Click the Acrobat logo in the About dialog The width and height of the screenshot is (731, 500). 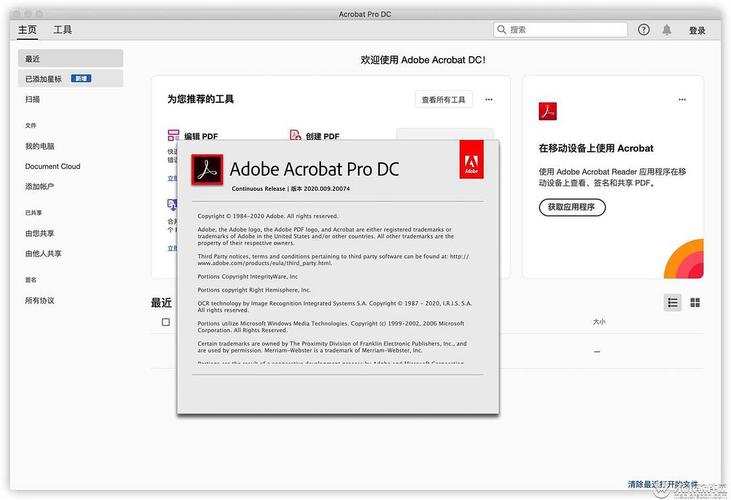pyautogui.click(x=207, y=170)
